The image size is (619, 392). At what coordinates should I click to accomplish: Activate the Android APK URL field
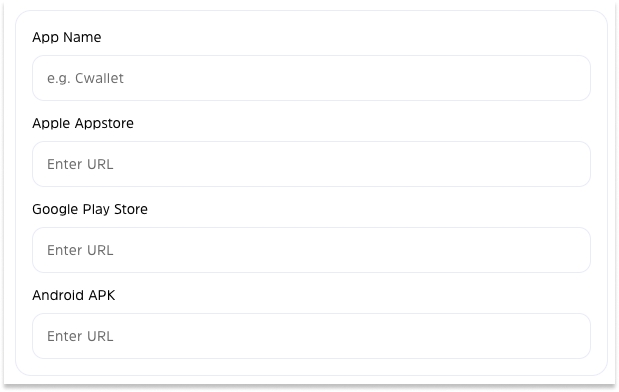[x=311, y=336]
